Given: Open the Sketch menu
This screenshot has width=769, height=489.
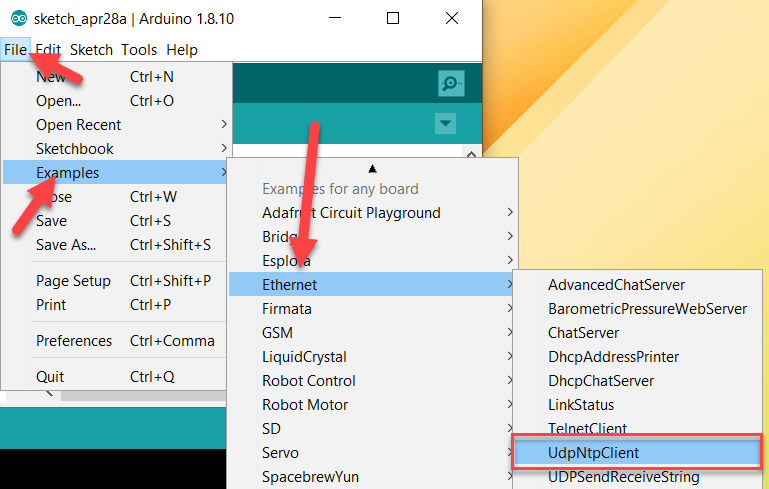Looking at the screenshot, I should tap(91, 50).
